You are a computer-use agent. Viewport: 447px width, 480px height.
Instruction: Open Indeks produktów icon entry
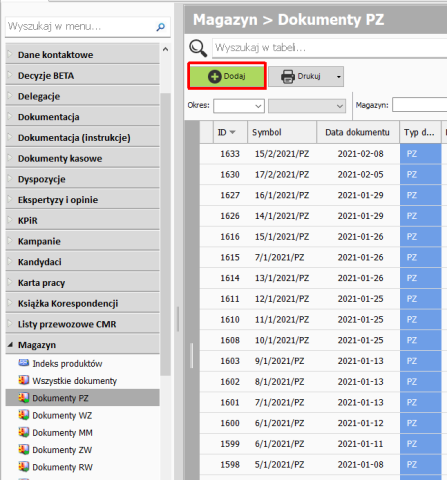point(23,363)
